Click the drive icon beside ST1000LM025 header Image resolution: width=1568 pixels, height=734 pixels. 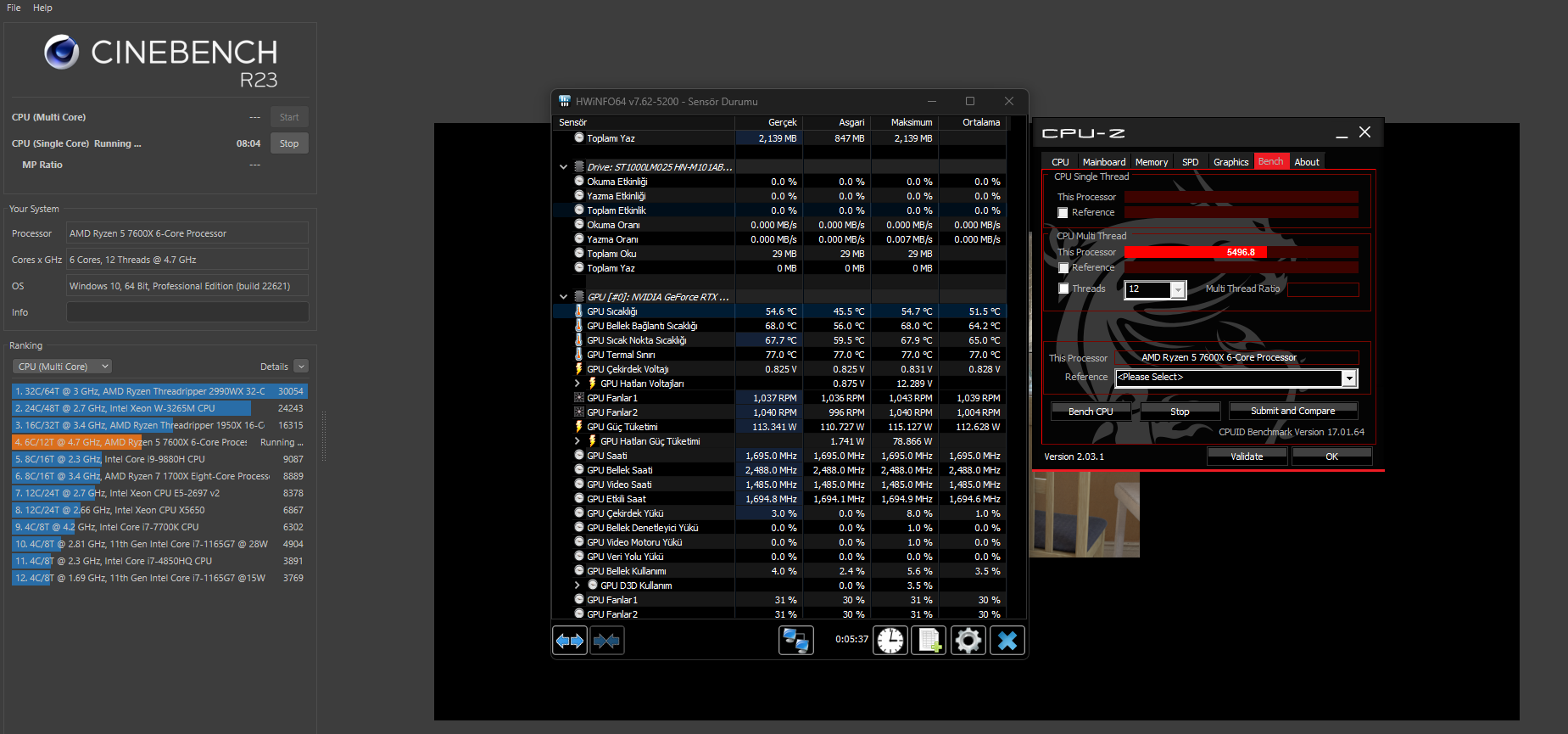pyautogui.click(x=579, y=167)
